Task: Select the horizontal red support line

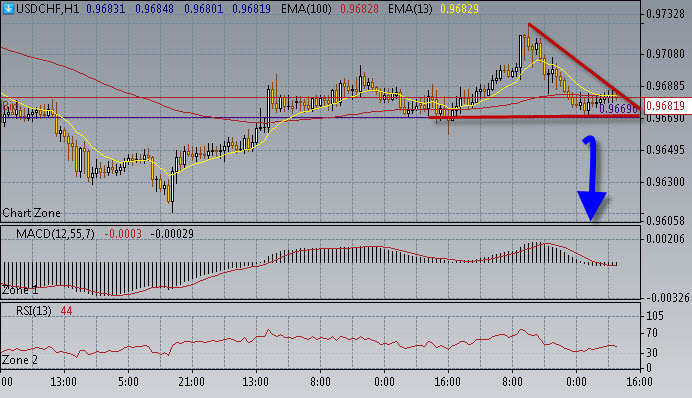Action: [x=534, y=117]
